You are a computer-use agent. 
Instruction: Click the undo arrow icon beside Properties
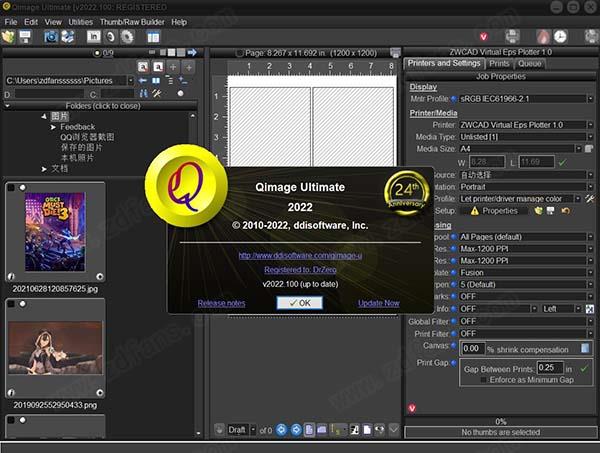pyautogui.click(x=566, y=211)
